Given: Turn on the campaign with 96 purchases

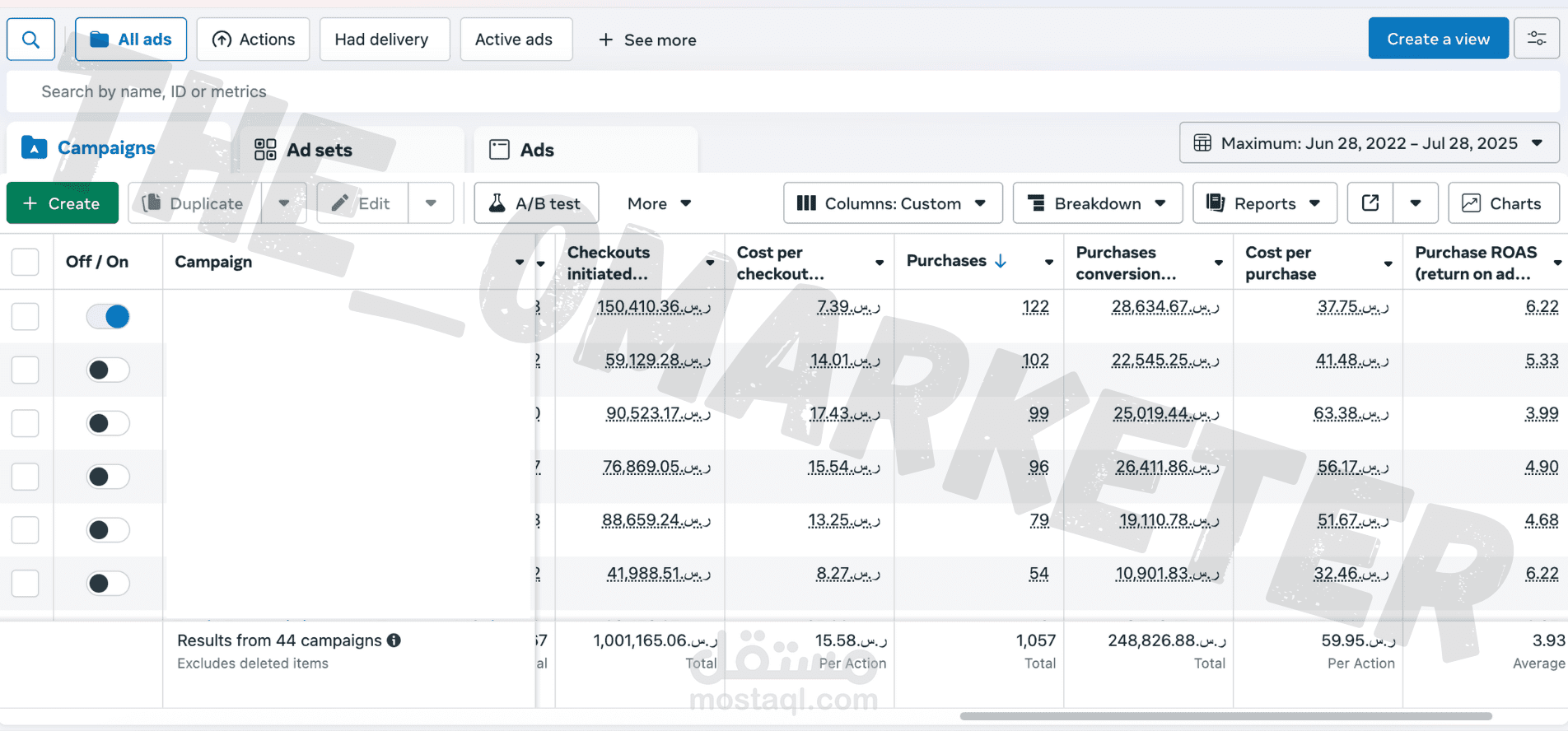Looking at the screenshot, I should click(108, 476).
